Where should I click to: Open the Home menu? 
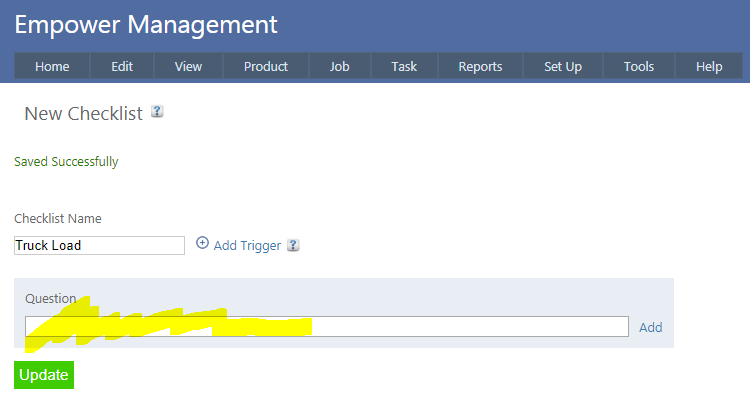point(52,66)
